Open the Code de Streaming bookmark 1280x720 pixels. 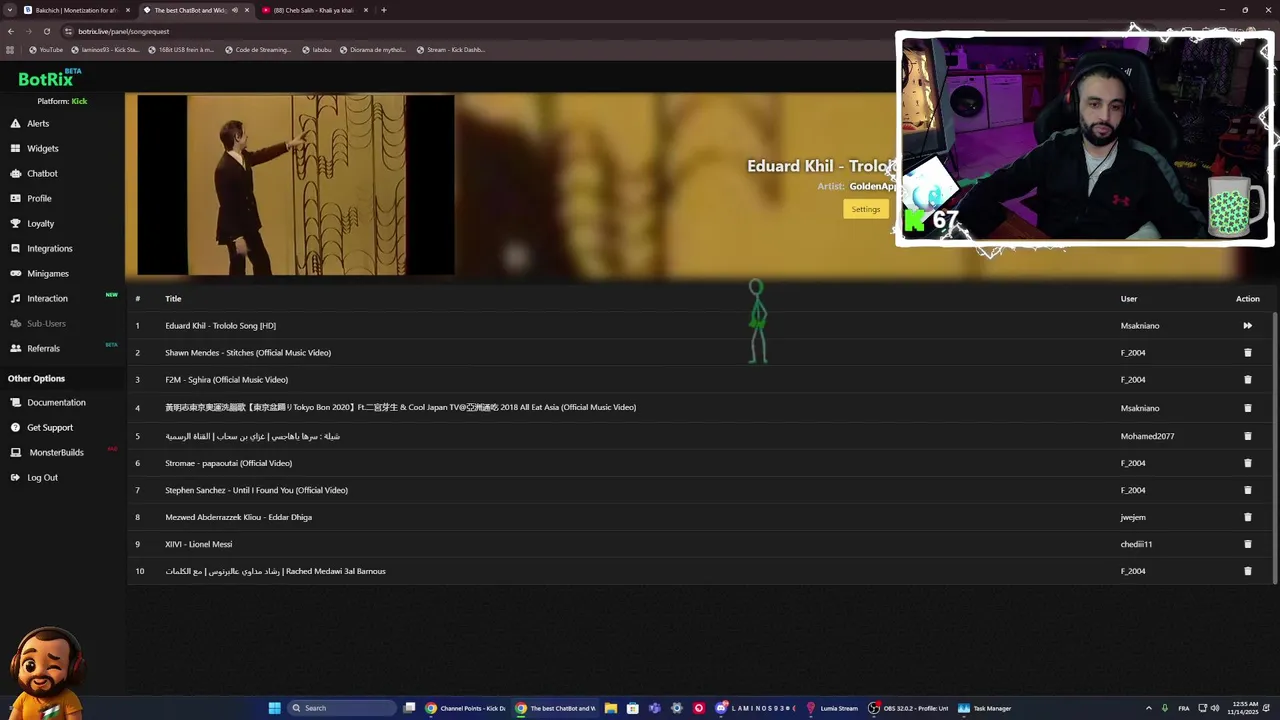coord(258,49)
